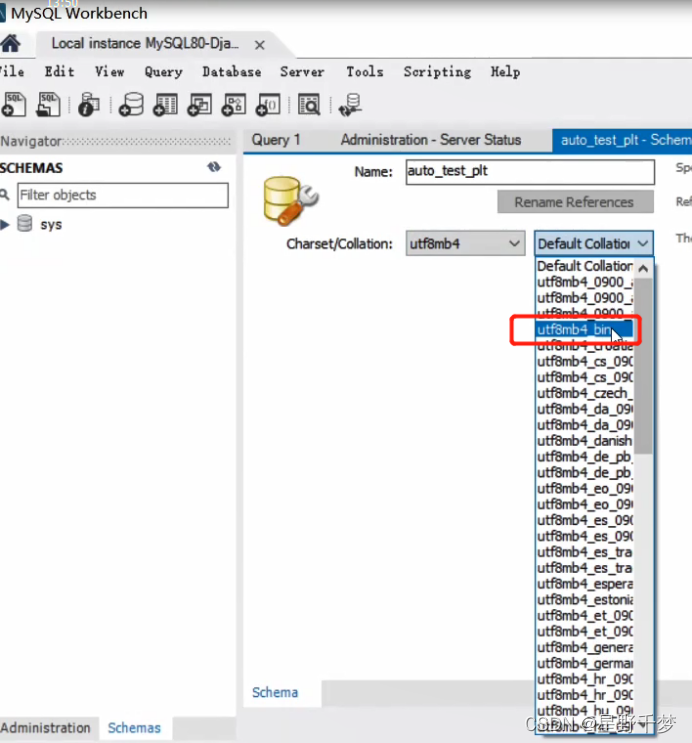Click scroll-up arrow in collation list
Image resolution: width=692 pixels, height=743 pixels.
click(643, 268)
